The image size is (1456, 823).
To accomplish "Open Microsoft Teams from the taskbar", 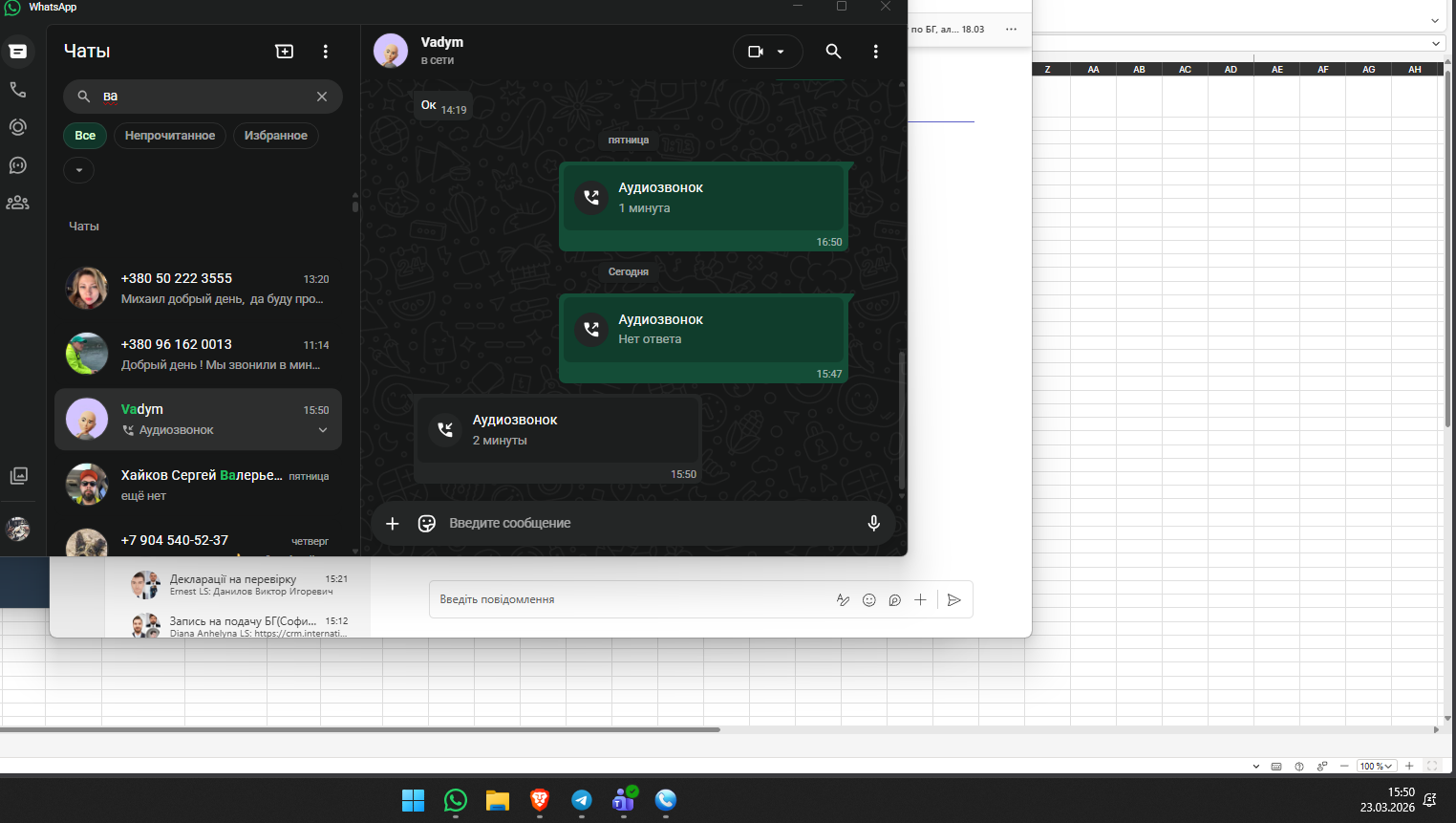I will [624, 801].
